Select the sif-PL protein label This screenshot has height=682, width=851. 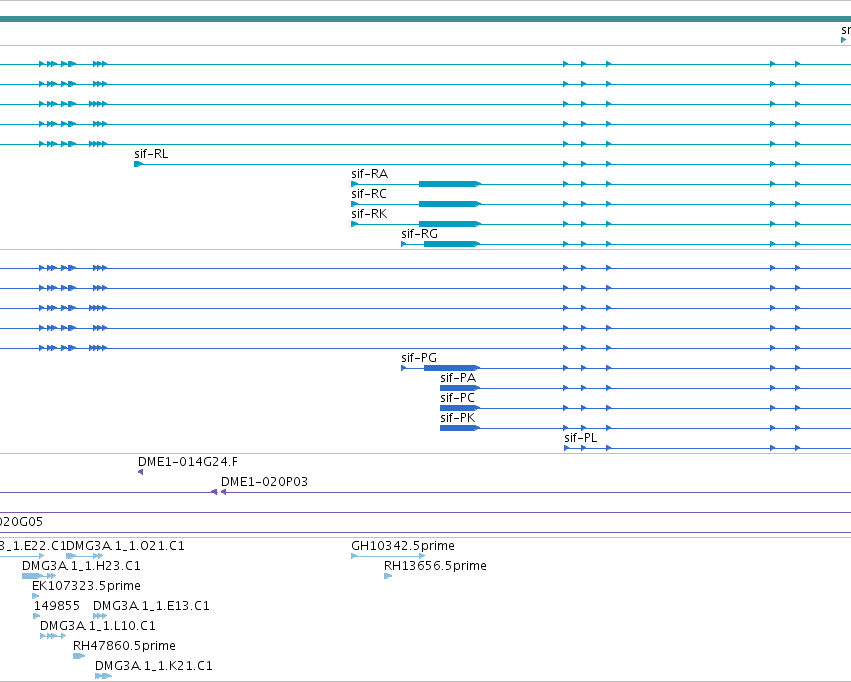[x=580, y=438]
